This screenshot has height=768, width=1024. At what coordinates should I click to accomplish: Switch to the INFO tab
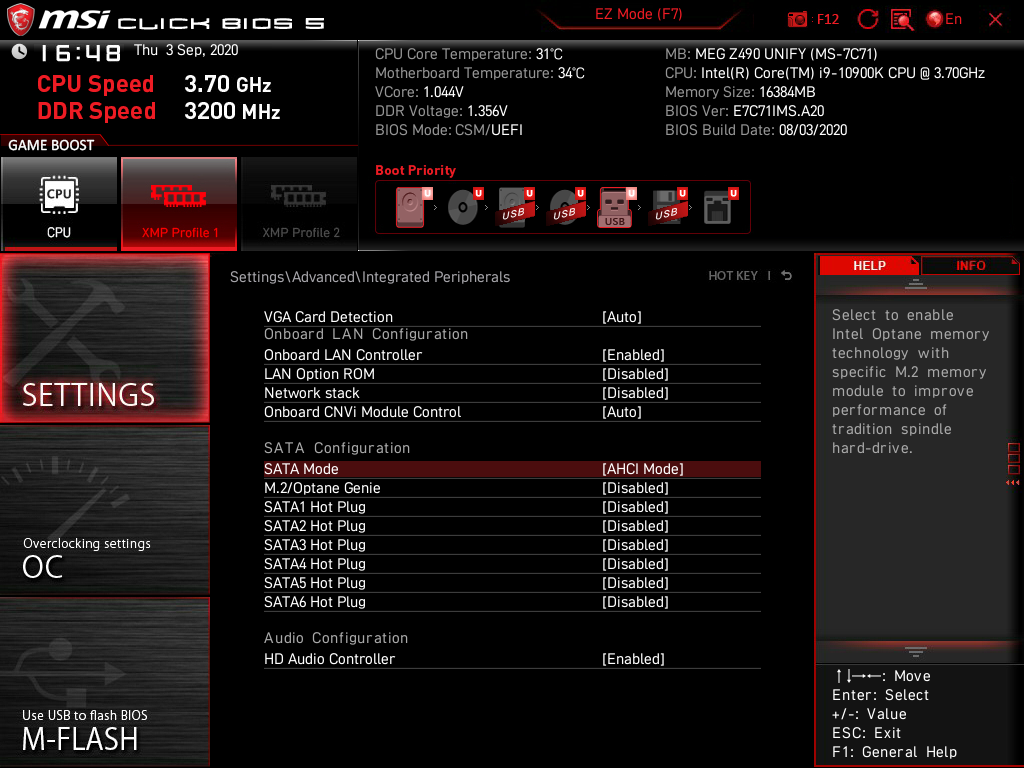(x=970, y=266)
